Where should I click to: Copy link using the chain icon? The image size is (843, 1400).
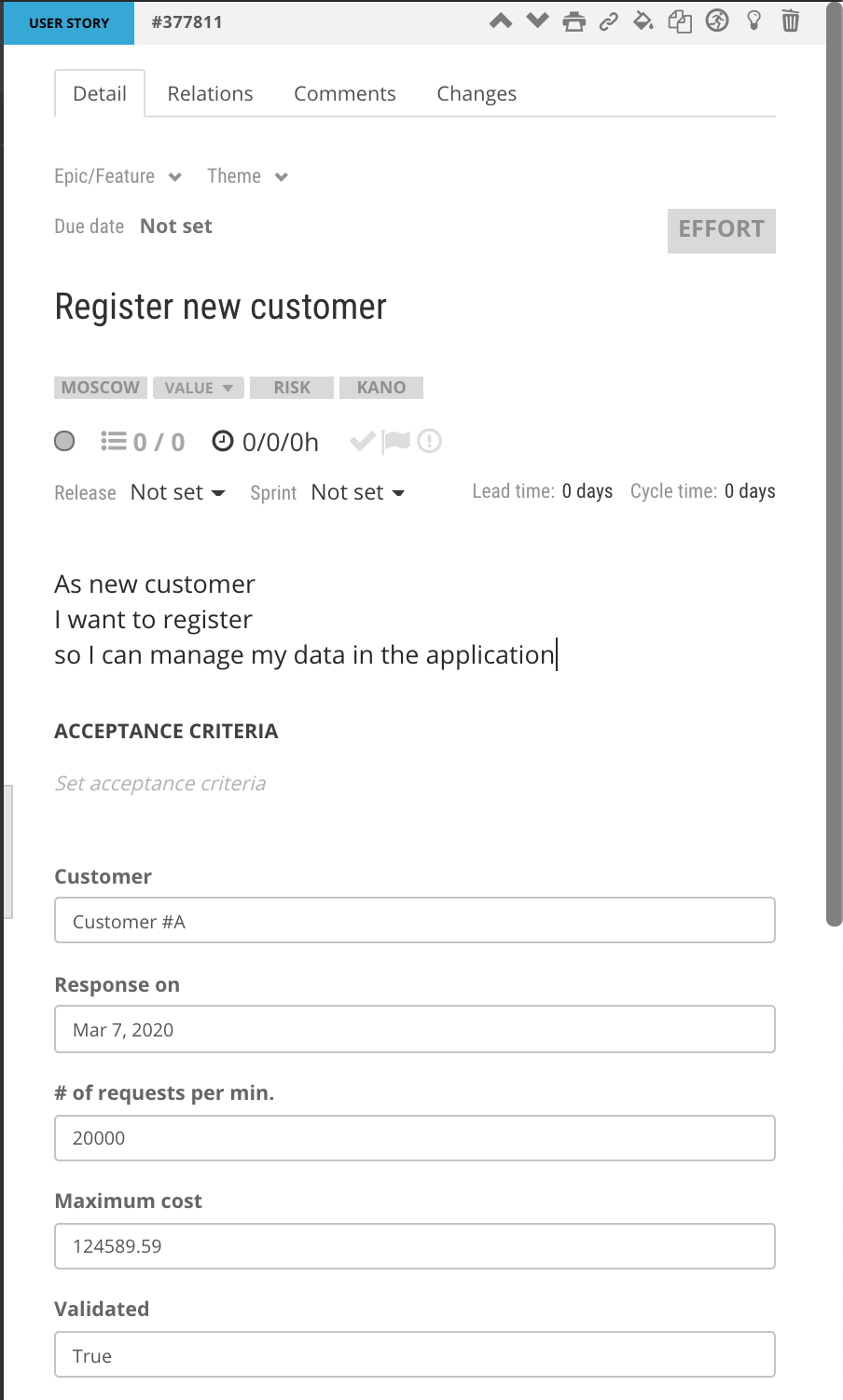point(609,21)
